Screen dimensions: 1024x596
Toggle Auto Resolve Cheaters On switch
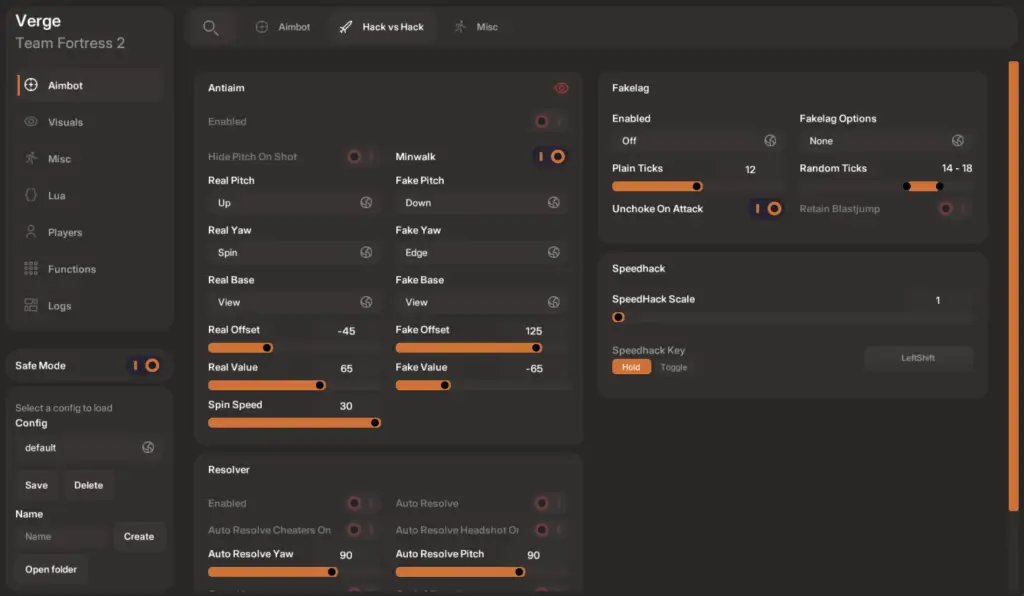point(362,529)
